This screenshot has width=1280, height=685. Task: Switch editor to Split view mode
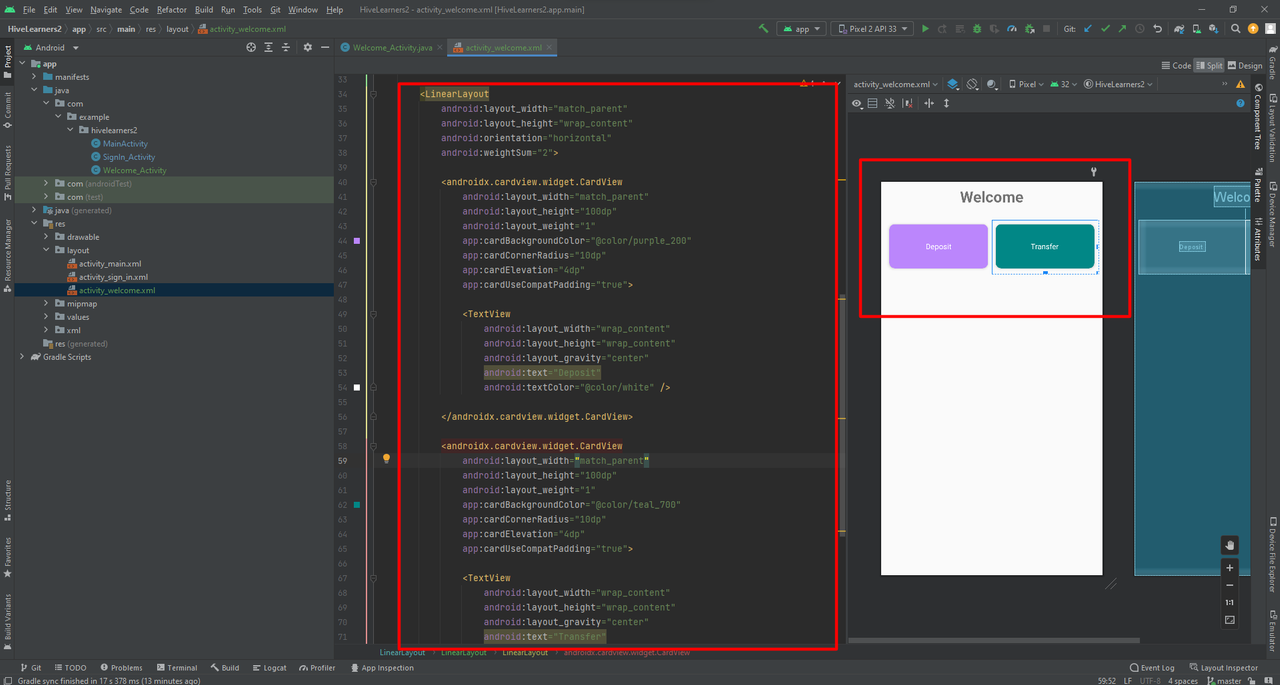pyautogui.click(x=1209, y=66)
